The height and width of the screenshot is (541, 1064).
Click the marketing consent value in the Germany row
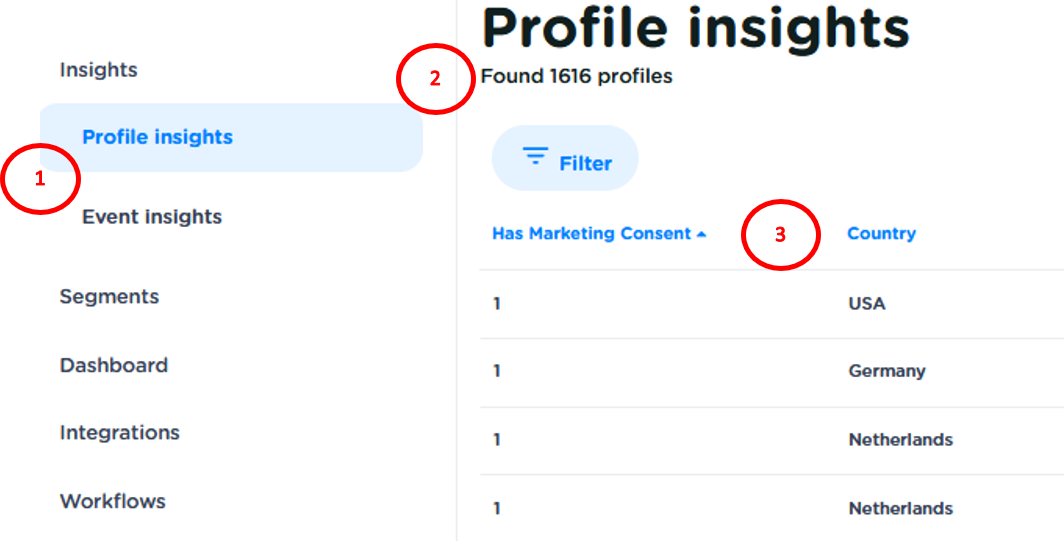coord(496,371)
